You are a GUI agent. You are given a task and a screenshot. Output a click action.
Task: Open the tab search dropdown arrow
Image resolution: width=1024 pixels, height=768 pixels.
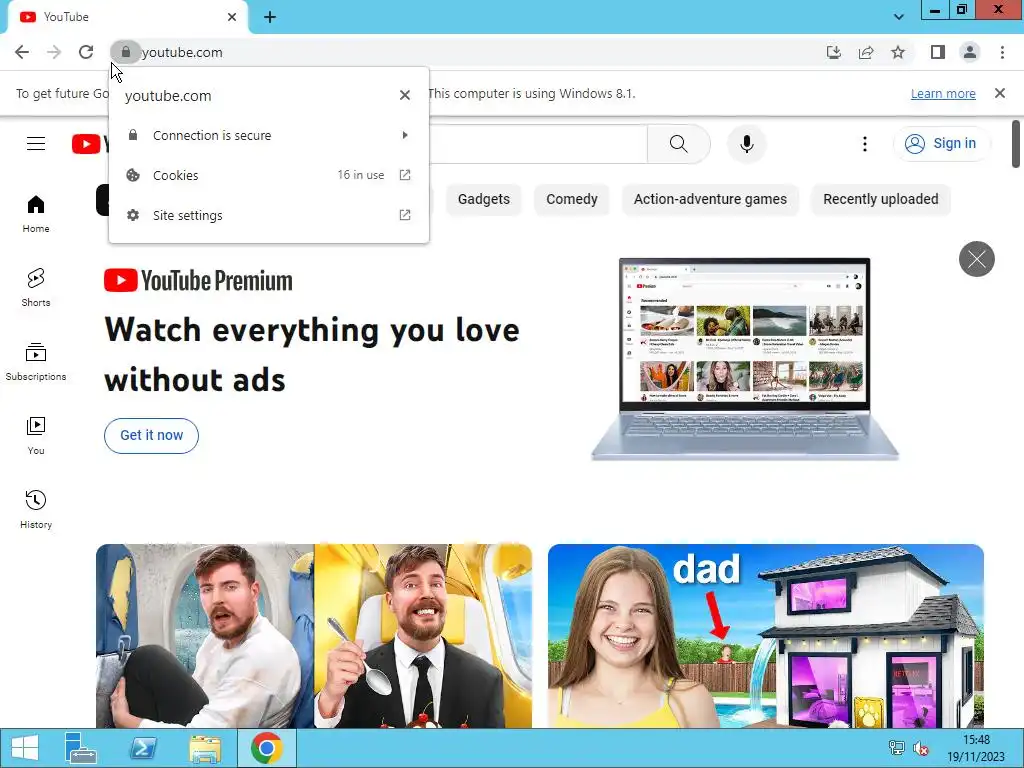pos(899,17)
